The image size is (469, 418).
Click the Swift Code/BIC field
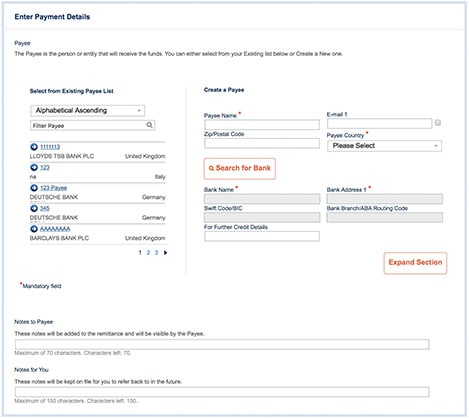[x=262, y=218]
